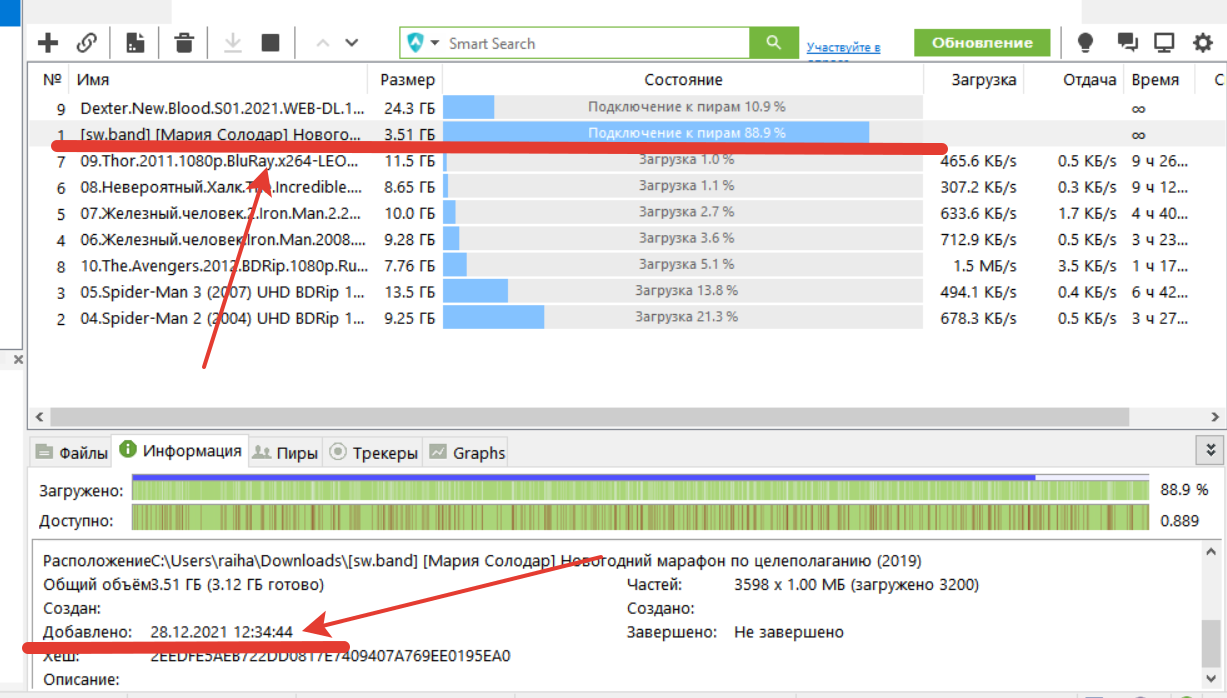Move torrent down the queue arrow

click(351, 43)
